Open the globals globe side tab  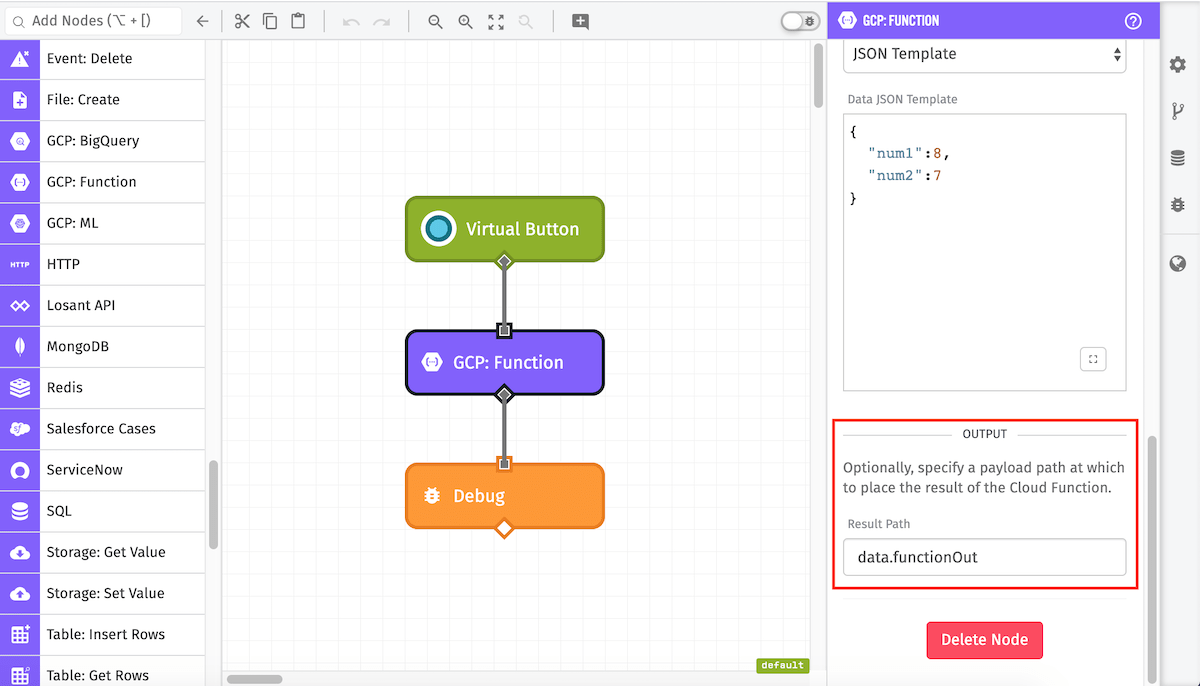[x=1178, y=264]
